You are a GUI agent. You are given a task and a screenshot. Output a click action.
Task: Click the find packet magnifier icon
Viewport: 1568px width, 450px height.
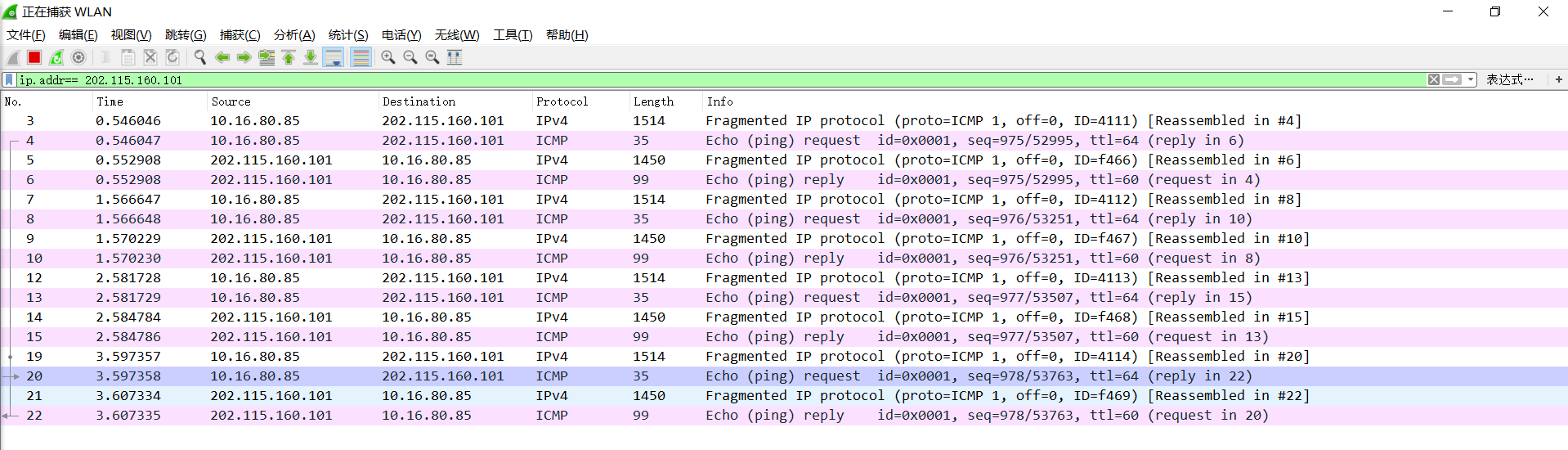pos(199,57)
